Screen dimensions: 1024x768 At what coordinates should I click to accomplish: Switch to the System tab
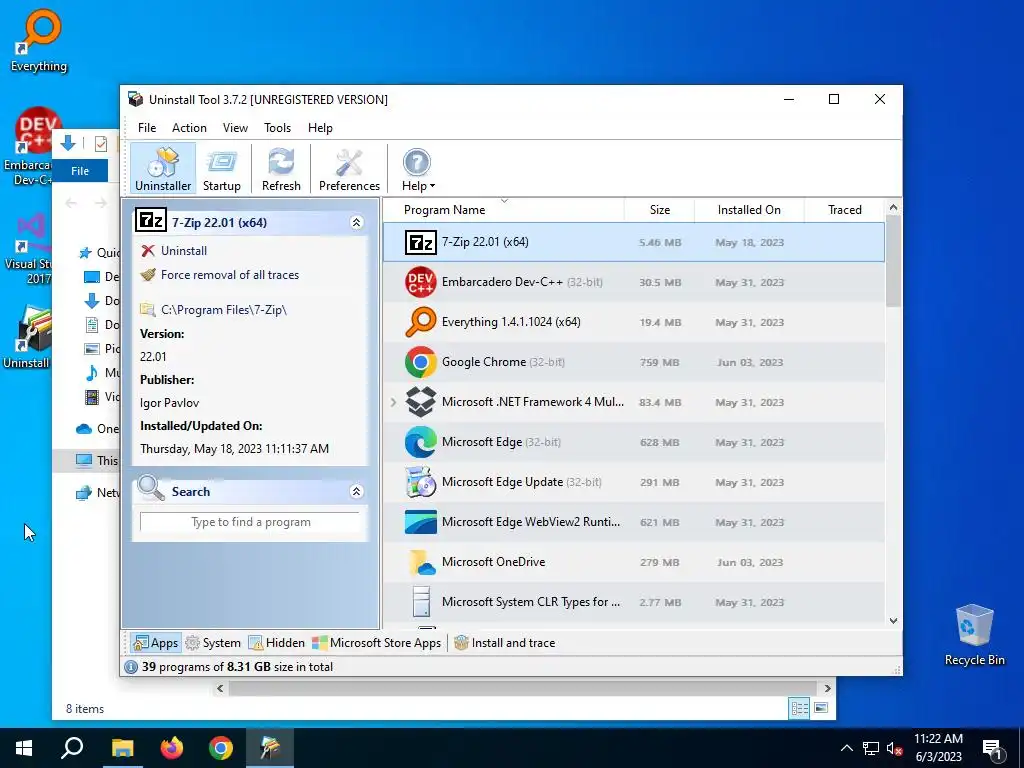213,643
